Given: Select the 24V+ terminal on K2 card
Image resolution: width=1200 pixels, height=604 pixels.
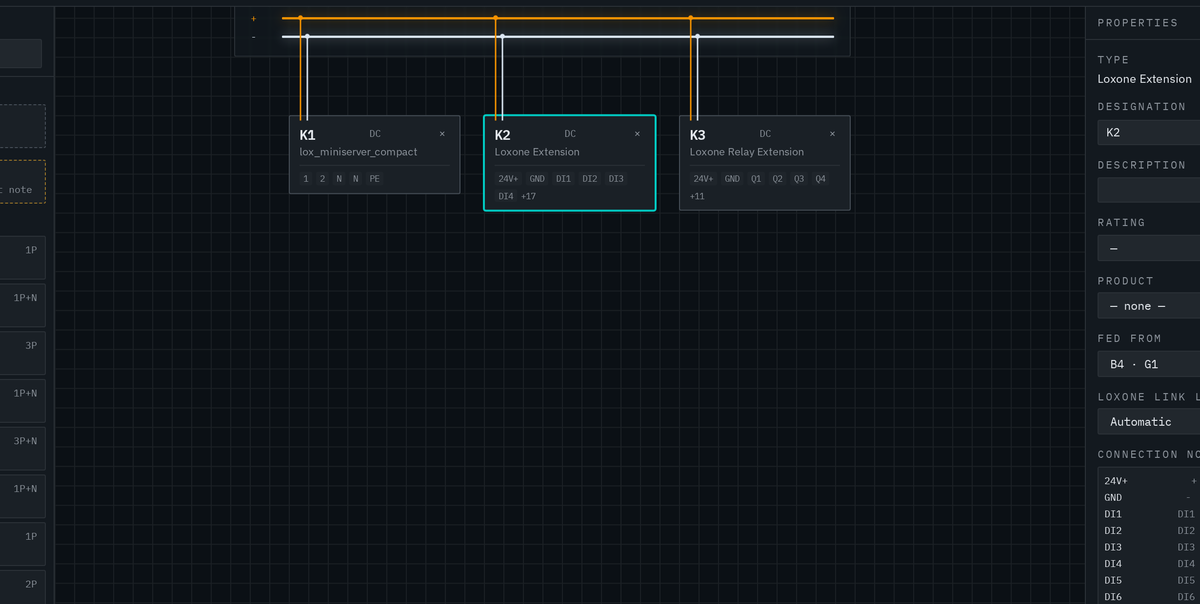Looking at the screenshot, I should coord(509,179).
